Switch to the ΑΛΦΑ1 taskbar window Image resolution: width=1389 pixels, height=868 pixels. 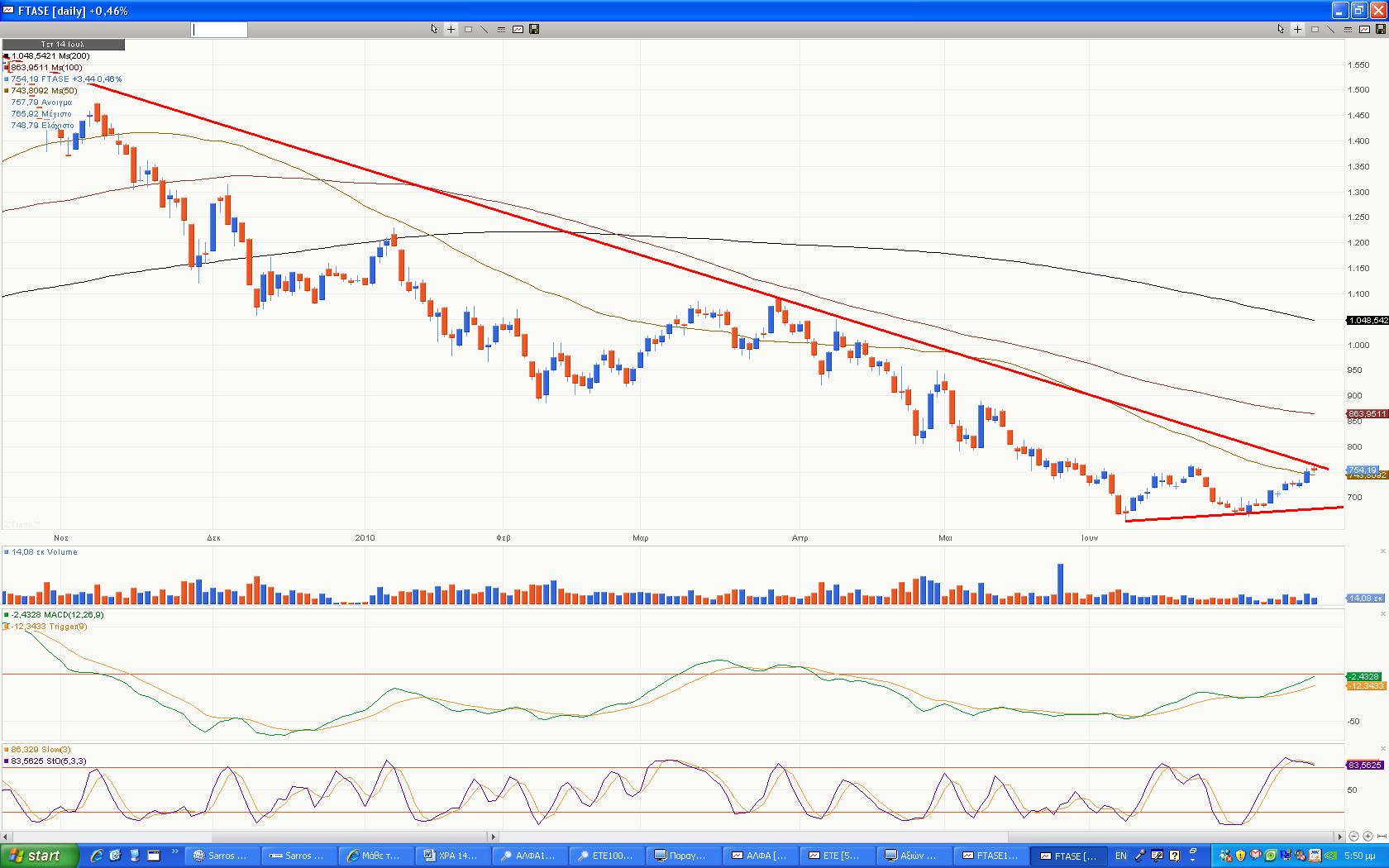531,856
